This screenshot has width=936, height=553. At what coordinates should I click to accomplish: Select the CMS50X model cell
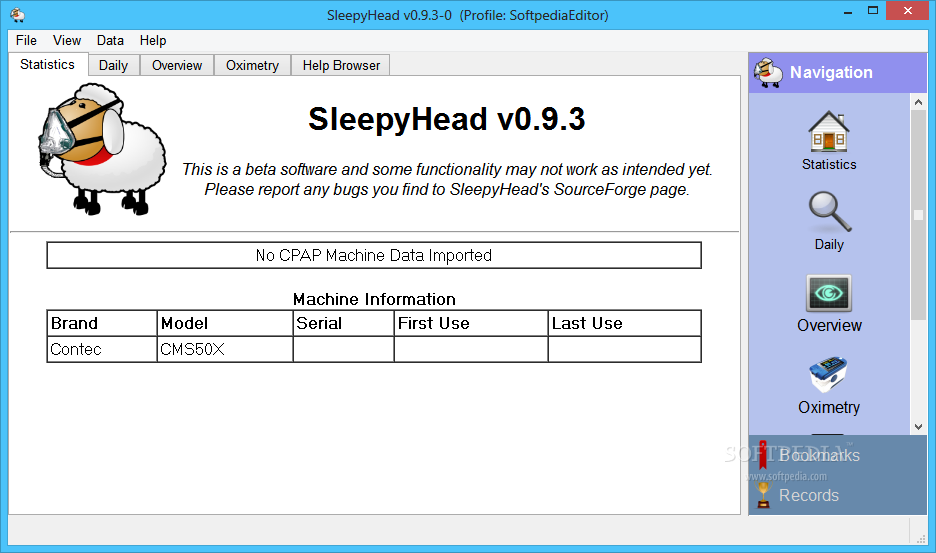click(225, 349)
